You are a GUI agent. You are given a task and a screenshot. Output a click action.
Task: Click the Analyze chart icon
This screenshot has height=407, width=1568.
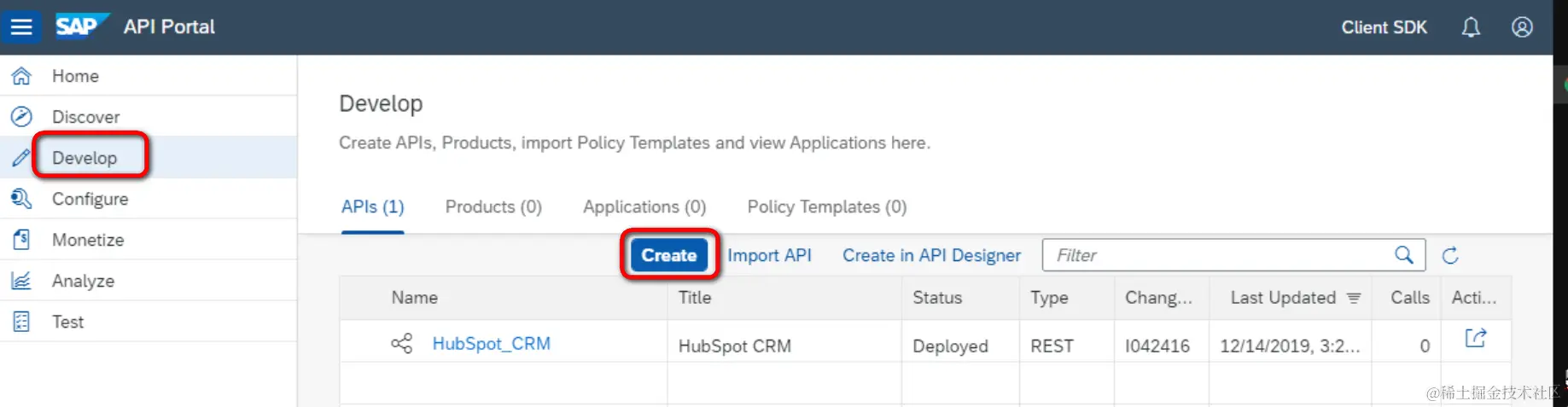(x=21, y=281)
